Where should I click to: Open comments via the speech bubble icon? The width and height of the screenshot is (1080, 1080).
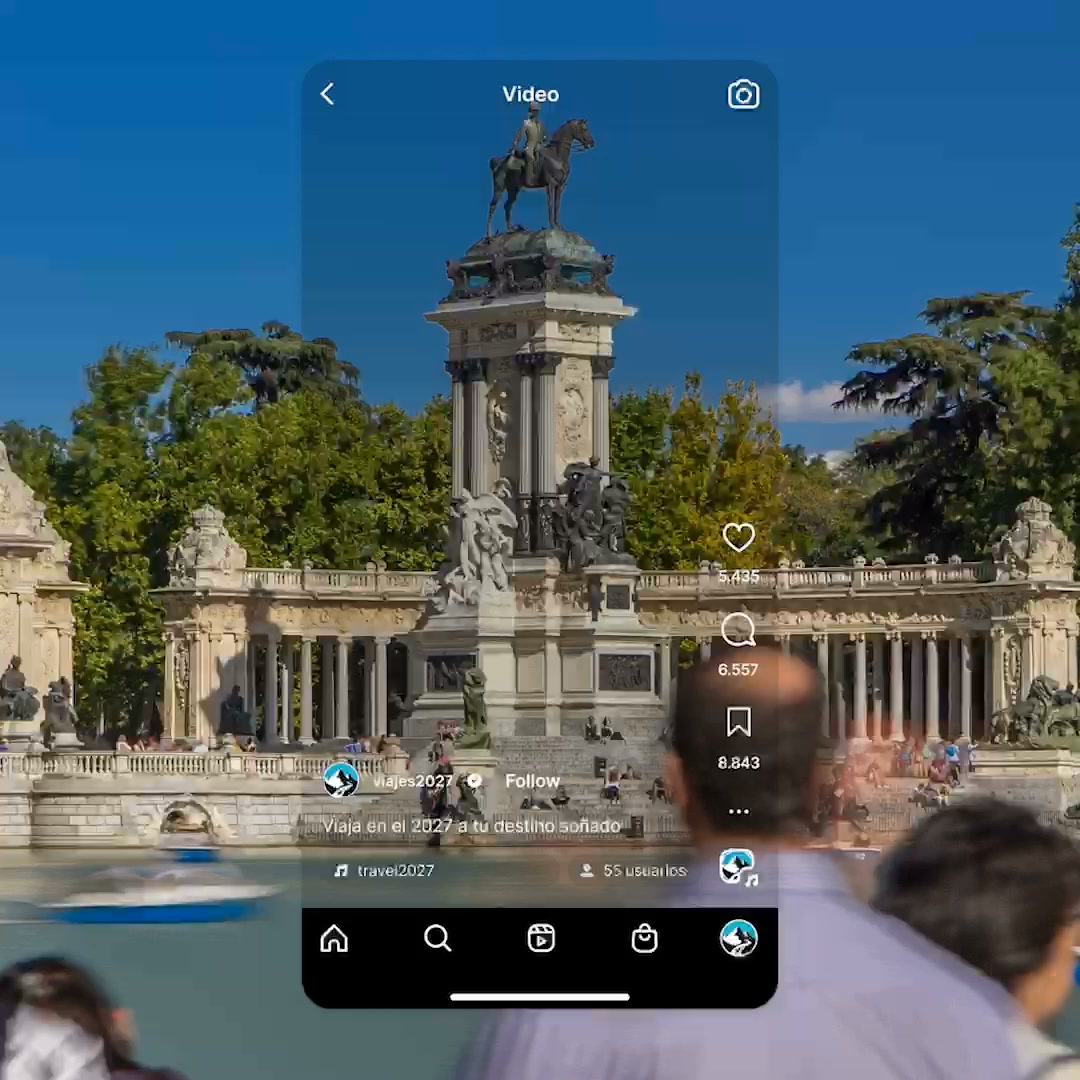tap(738, 630)
